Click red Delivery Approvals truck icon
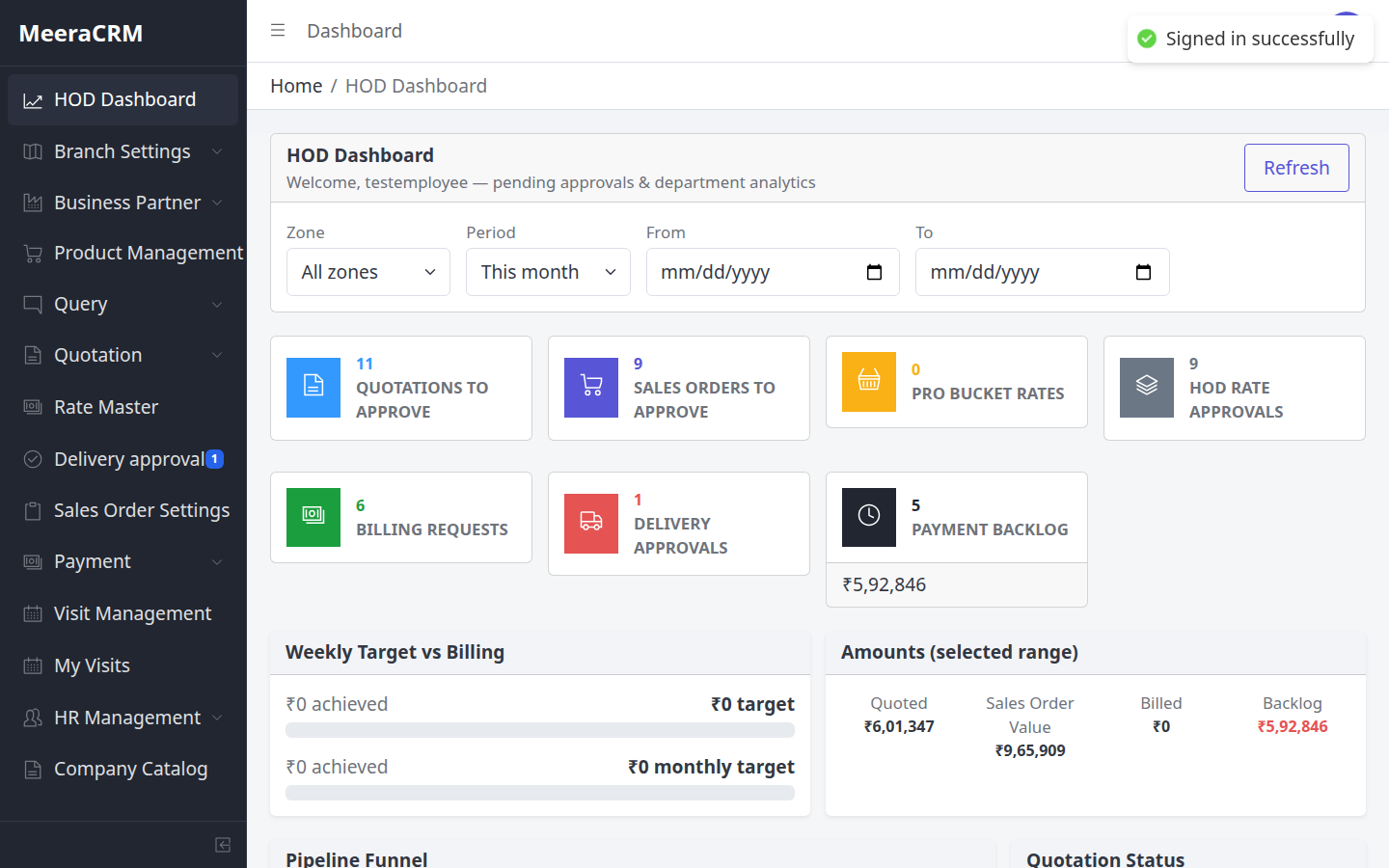The width and height of the screenshot is (1389, 868). (591, 523)
